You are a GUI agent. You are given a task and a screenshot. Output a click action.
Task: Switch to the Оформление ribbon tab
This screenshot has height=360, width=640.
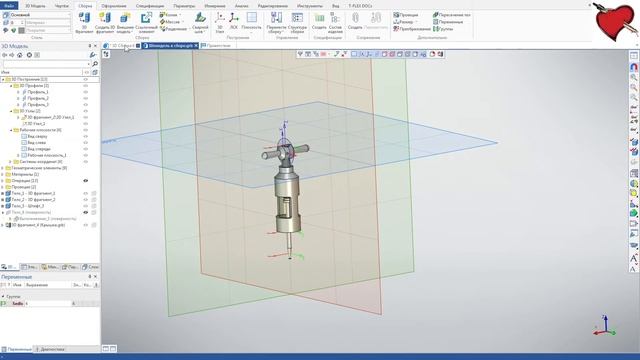tap(113, 6)
